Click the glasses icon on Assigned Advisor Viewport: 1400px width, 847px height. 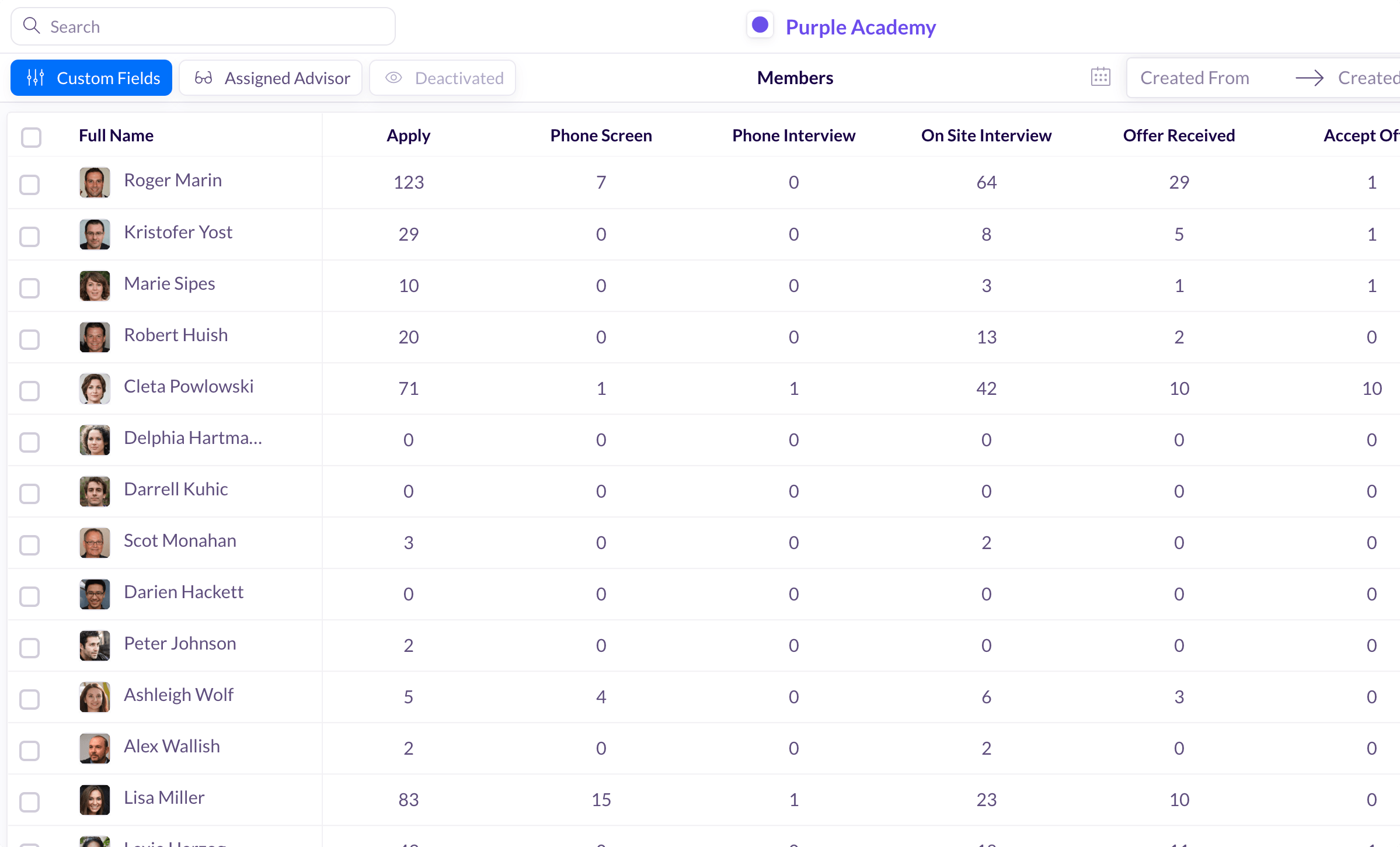click(204, 77)
